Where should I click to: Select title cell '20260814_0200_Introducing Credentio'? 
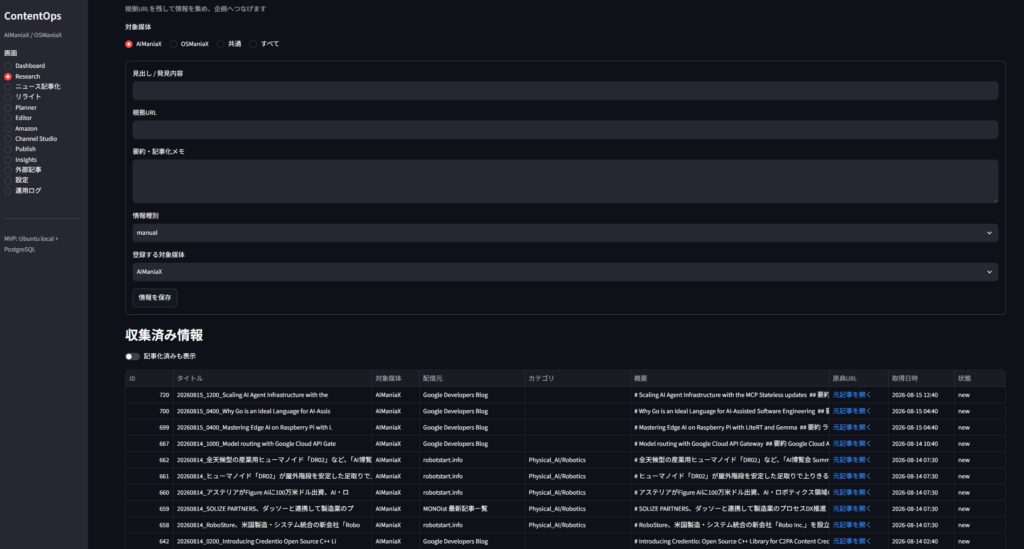click(272, 541)
